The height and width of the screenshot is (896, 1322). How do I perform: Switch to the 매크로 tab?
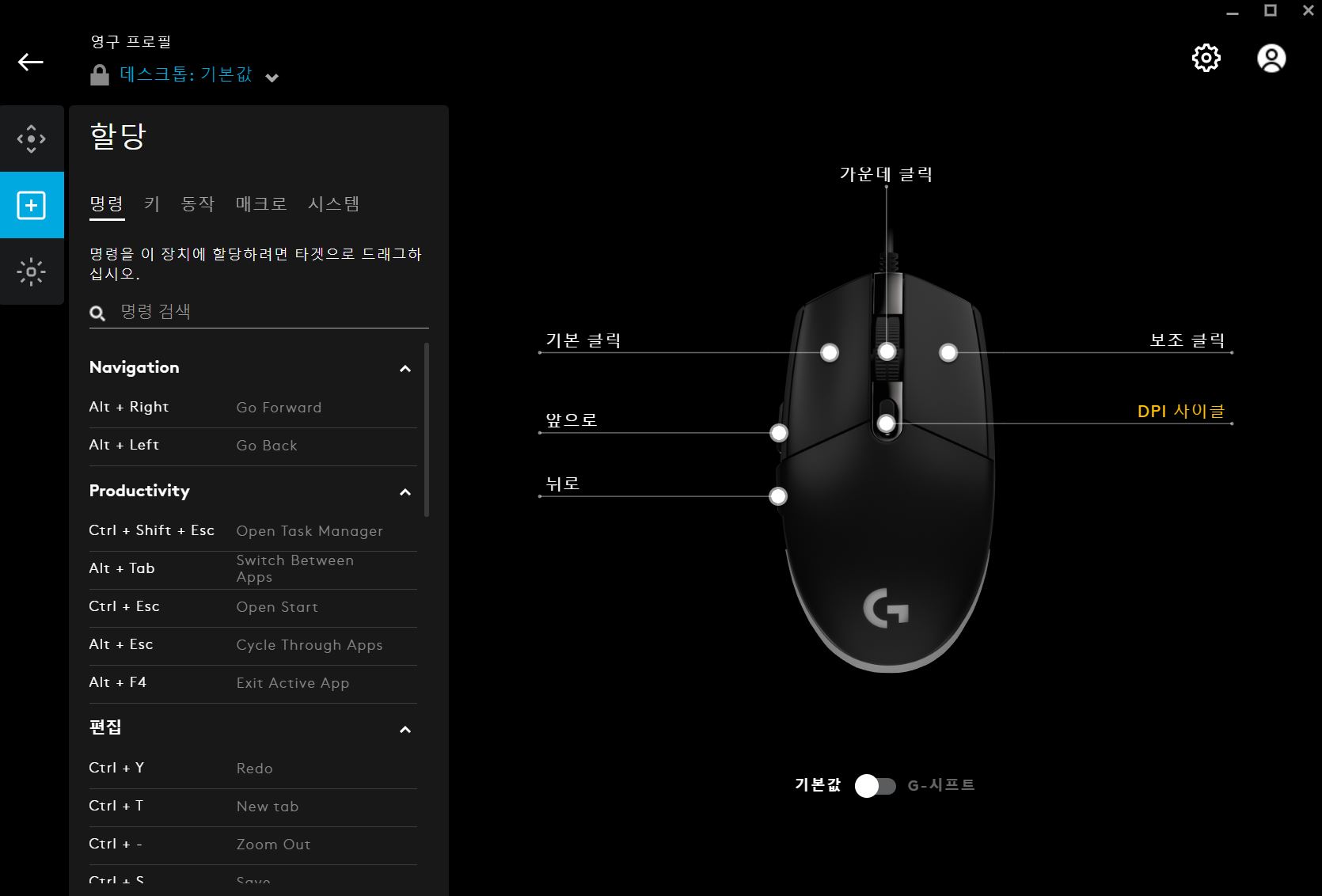pos(261,204)
